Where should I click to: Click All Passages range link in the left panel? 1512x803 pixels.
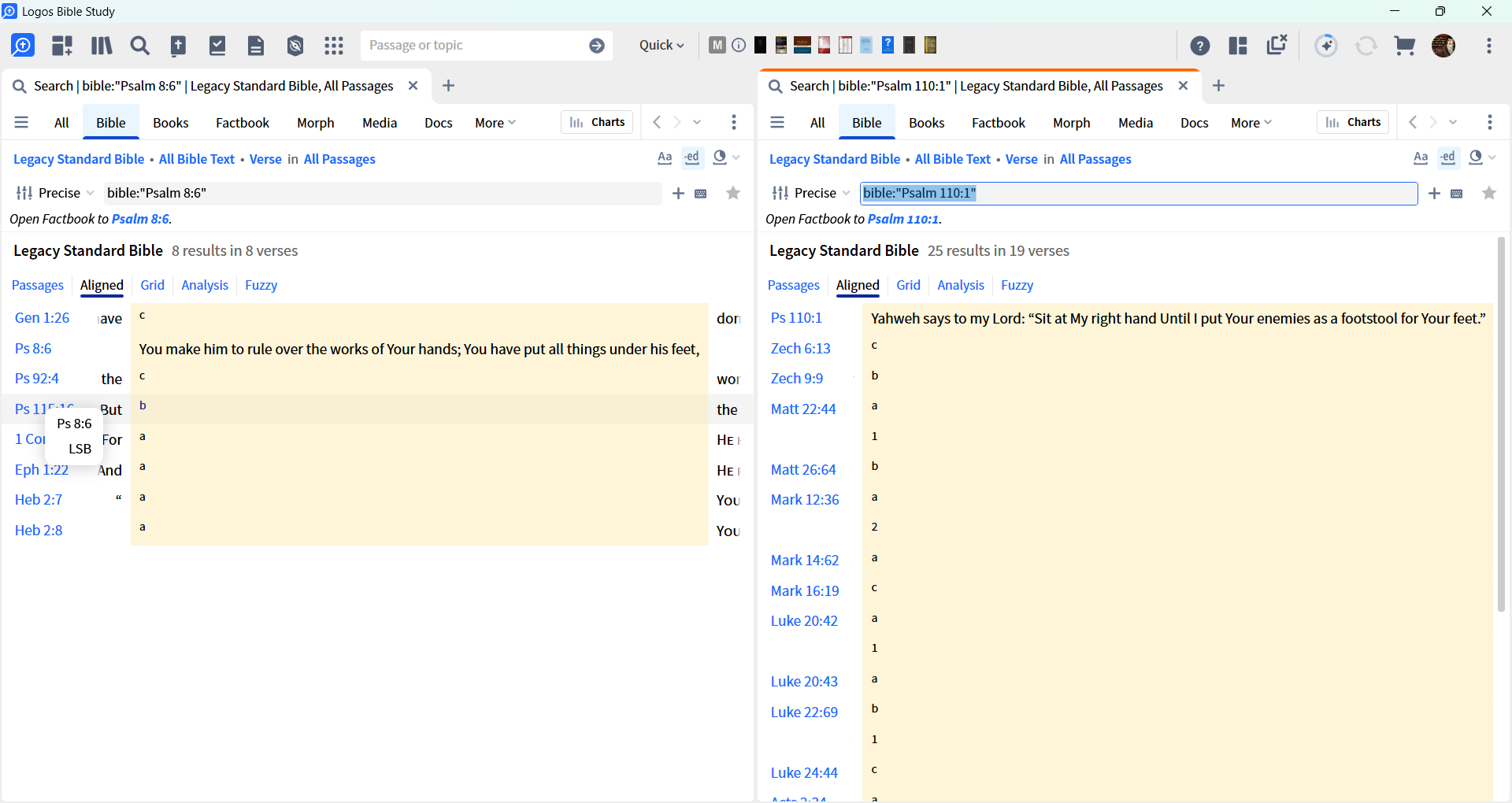point(339,159)
